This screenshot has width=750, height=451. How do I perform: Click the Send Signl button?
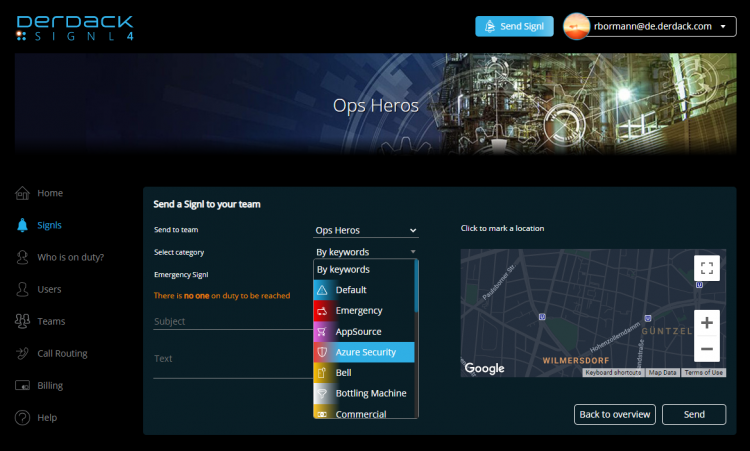pyautogui.click(x=514, y=26)
